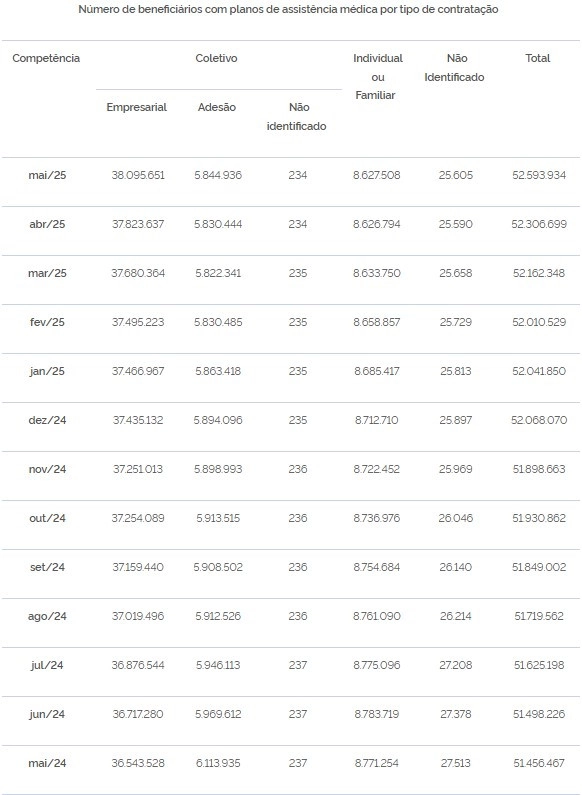Viewport: 582px width, 795px height.
Task: Click Adesão value 6.113.935
Action: 218,763
